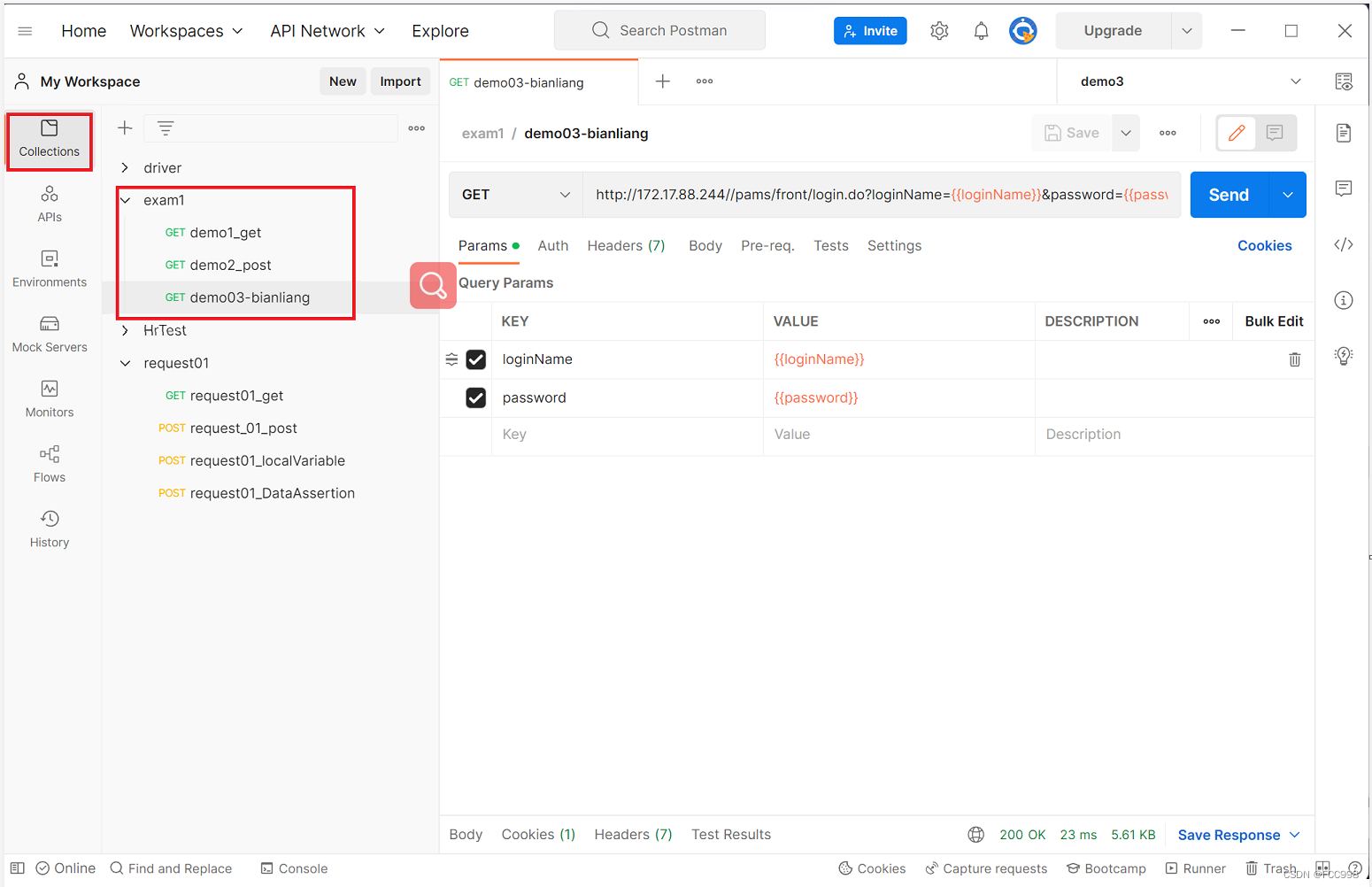Click the Invite button

tap(870, 31)
